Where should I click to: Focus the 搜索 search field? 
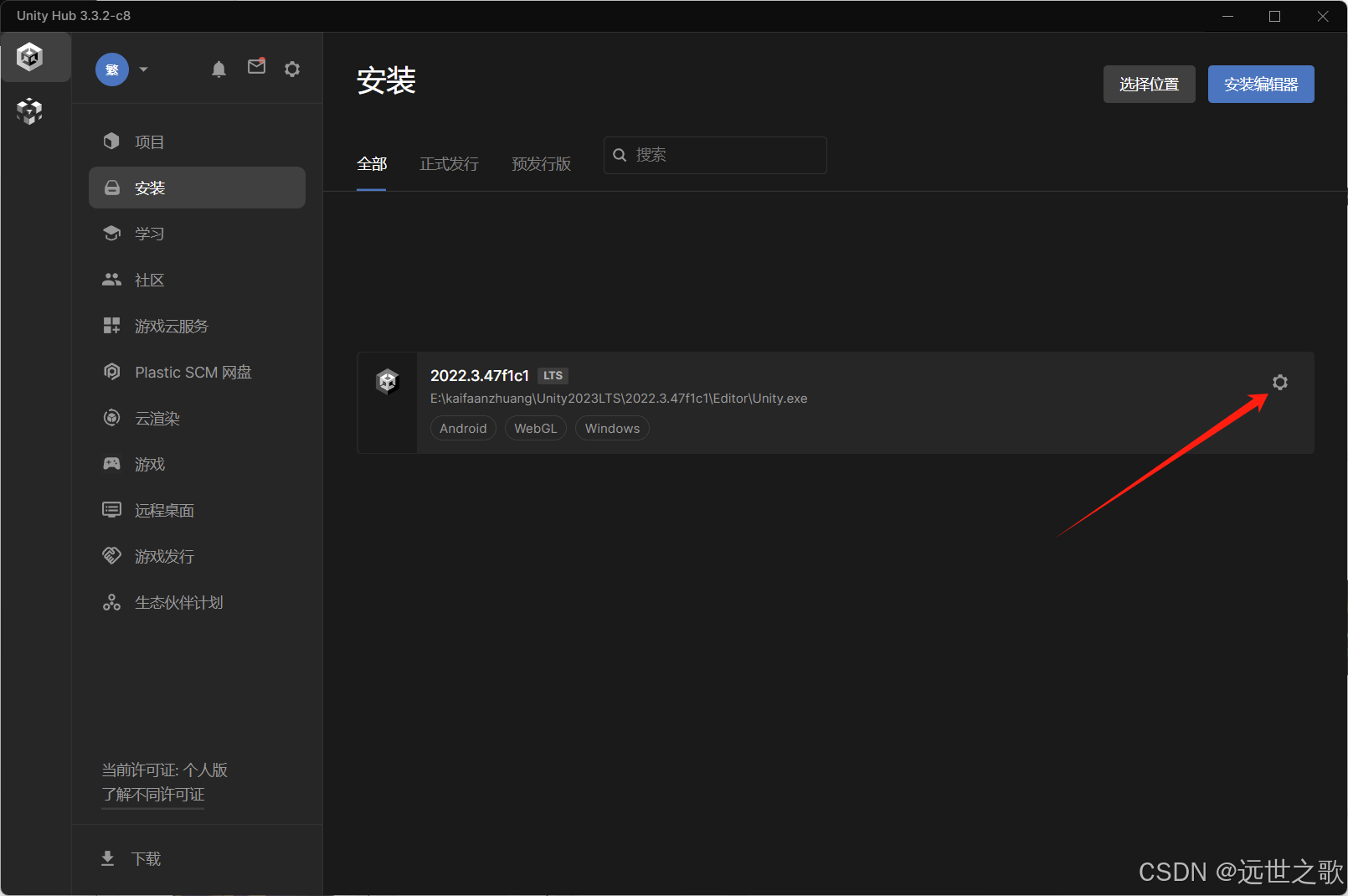click(x=715, y=155)
